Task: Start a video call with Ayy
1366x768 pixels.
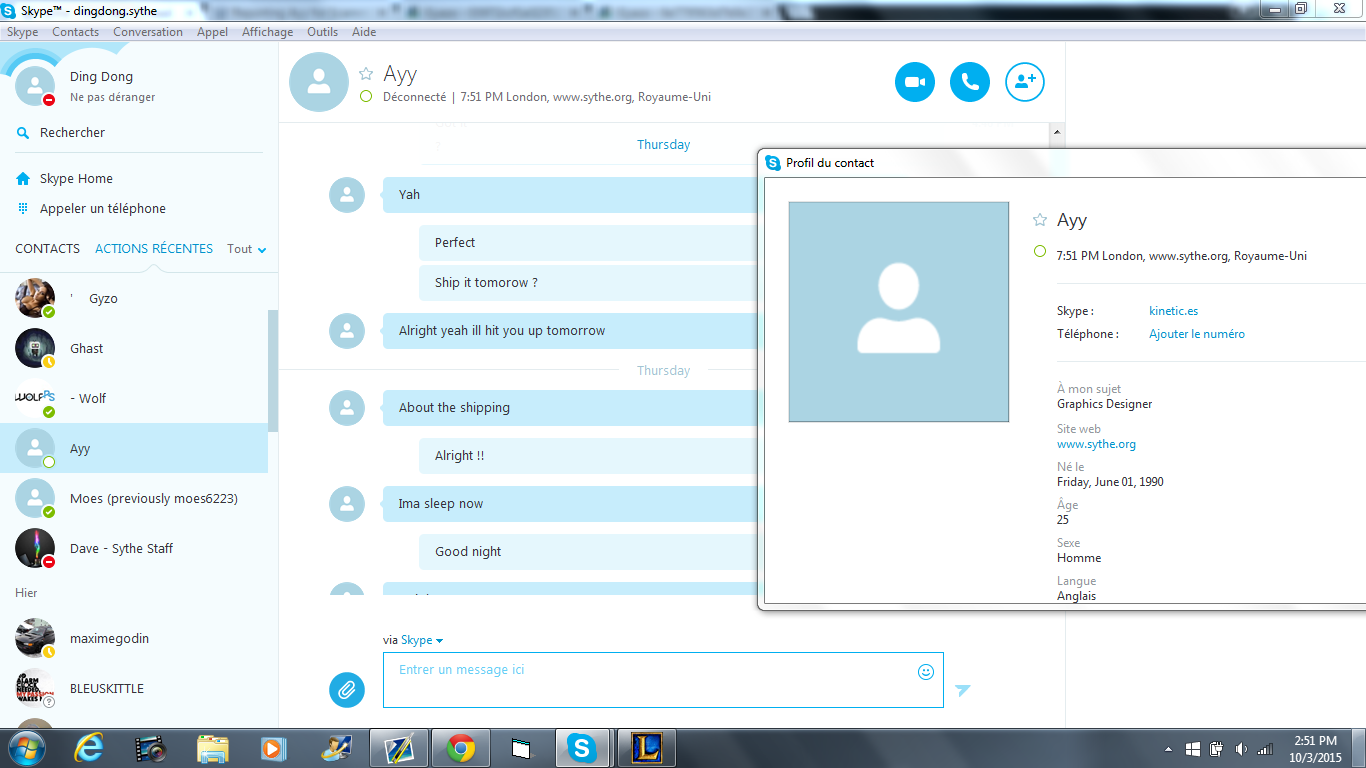Action: [915, 82]
